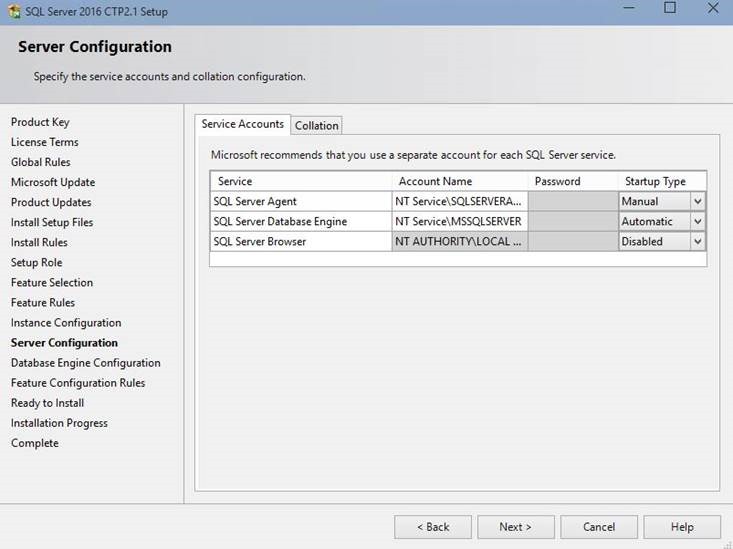
Task: Click the Password column header
Action: tap(573, 181)
